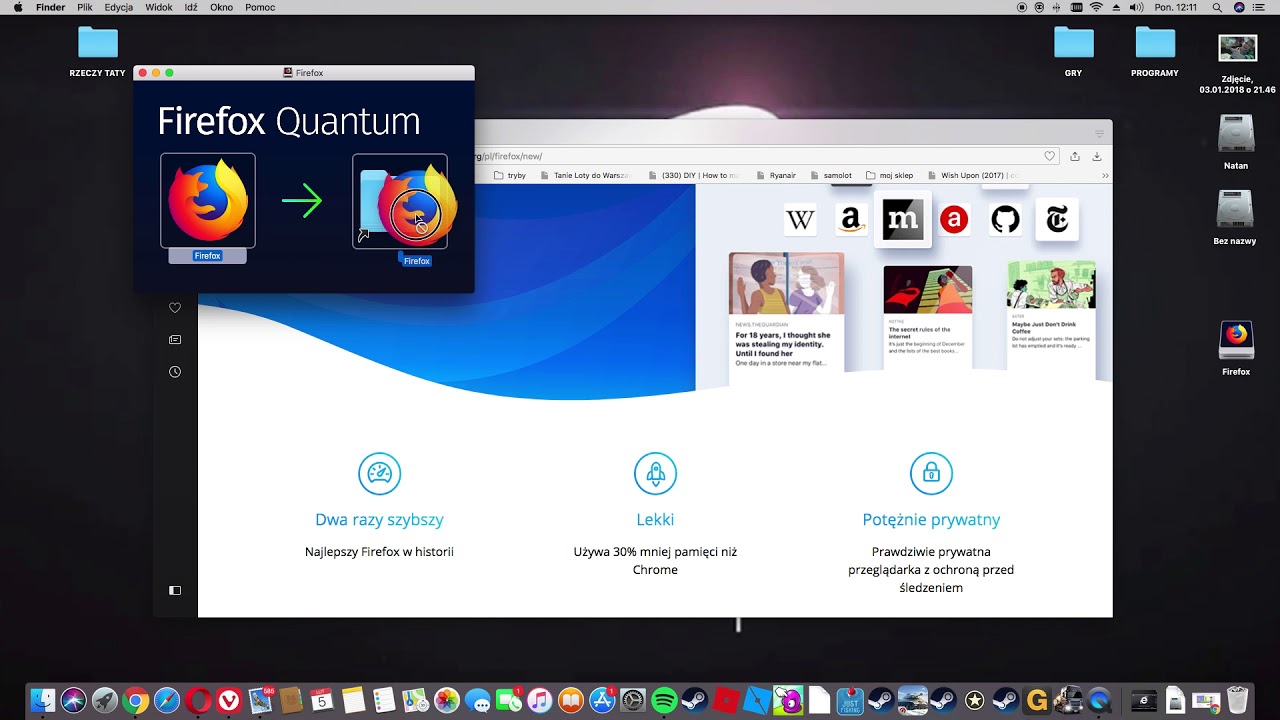Select the RZECZY TATY desktop folder

[x=98, y=52]
